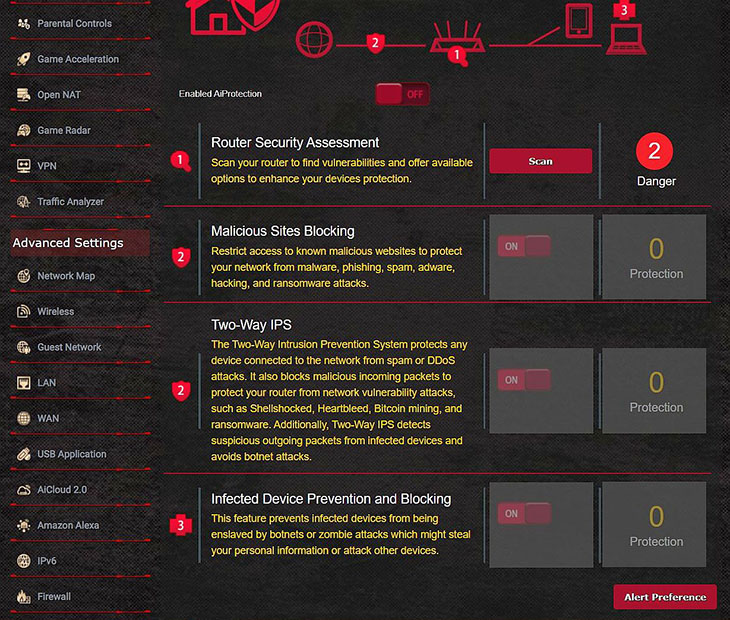Click the Amazon Alexa icon
The width and height of the screenshot is (730, 620).
[x=24, y=525]
